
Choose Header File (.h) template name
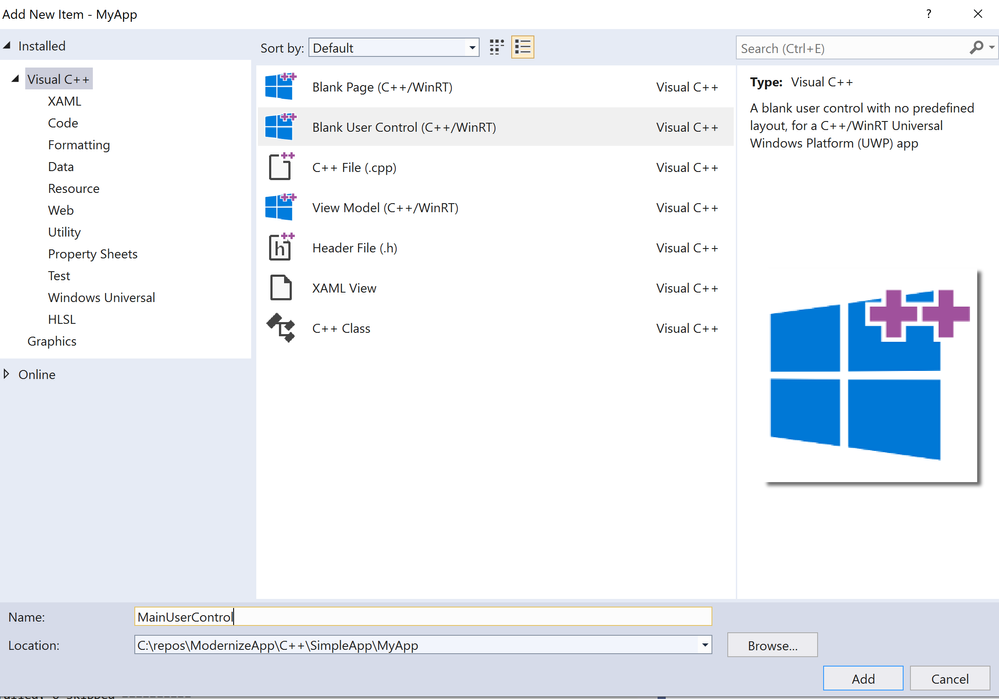click(355, 248)
